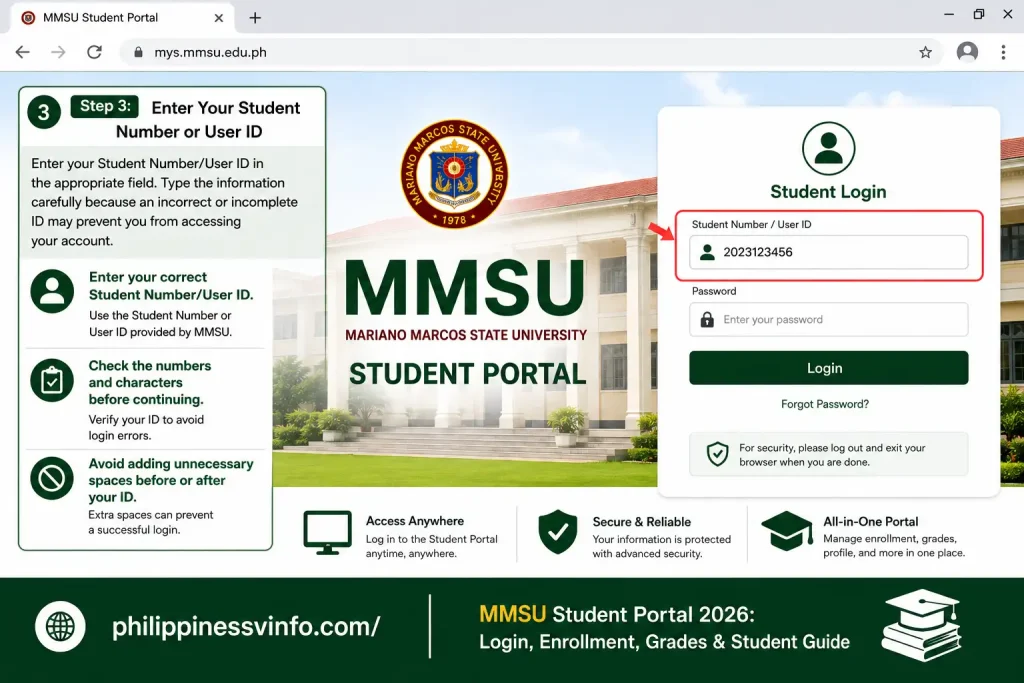Click the Student Login avatar icon
This screenshot has width=1024, height=683.
coord(828,148)
